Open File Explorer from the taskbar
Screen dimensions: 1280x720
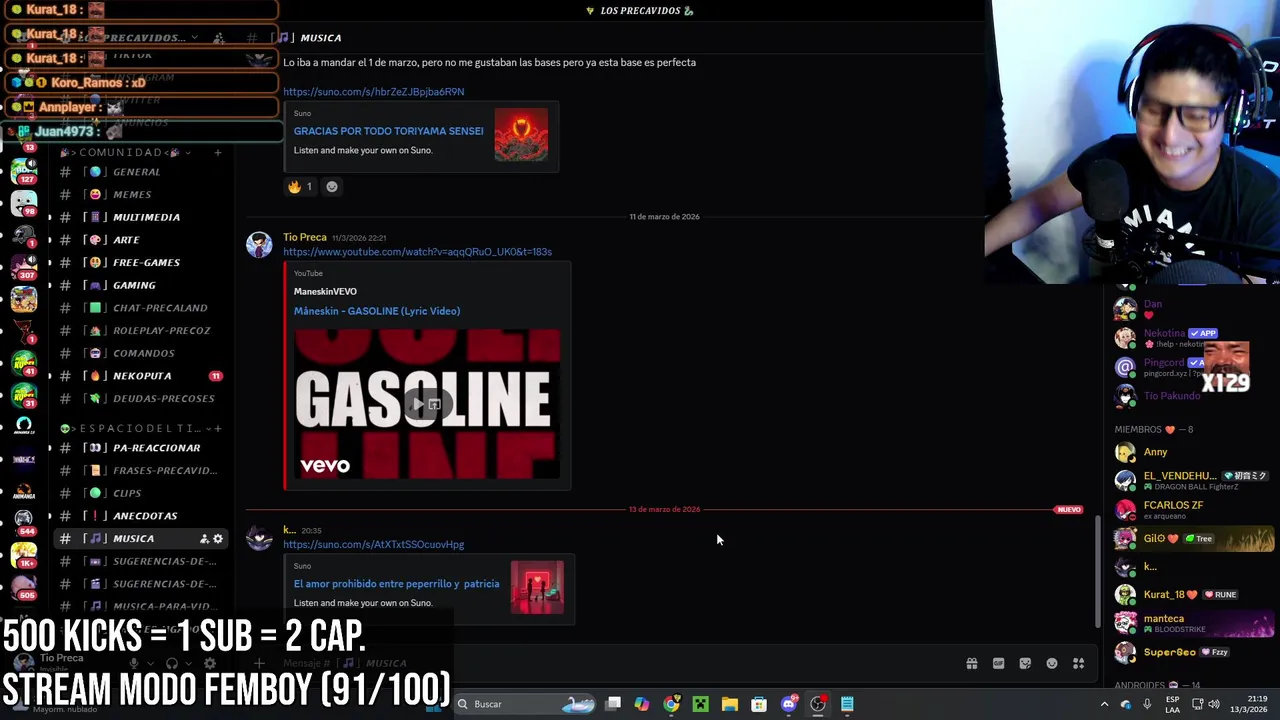[730, 704]
